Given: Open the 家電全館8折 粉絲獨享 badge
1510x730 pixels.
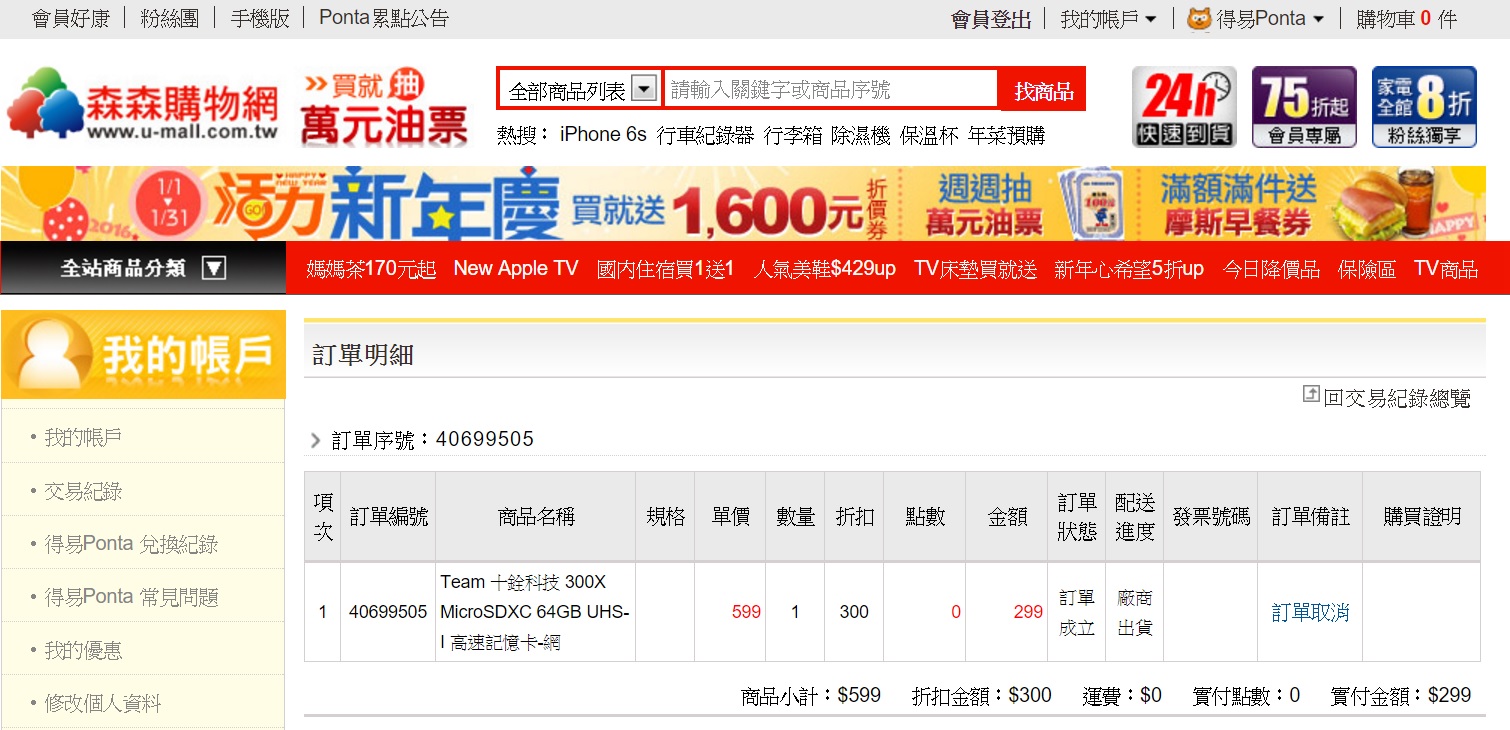Looking at the screenshot, I should [1424, 107].
